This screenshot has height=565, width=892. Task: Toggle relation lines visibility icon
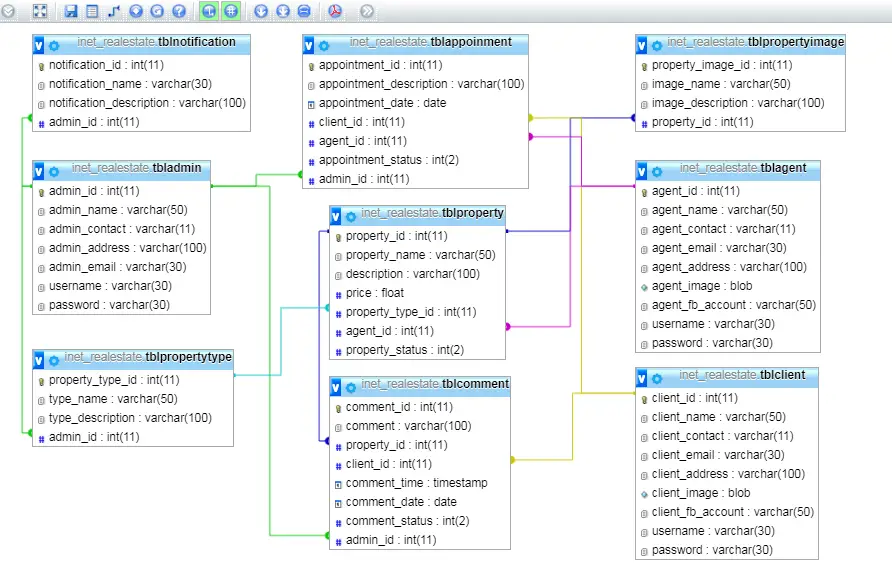click(x=304, y=11)
